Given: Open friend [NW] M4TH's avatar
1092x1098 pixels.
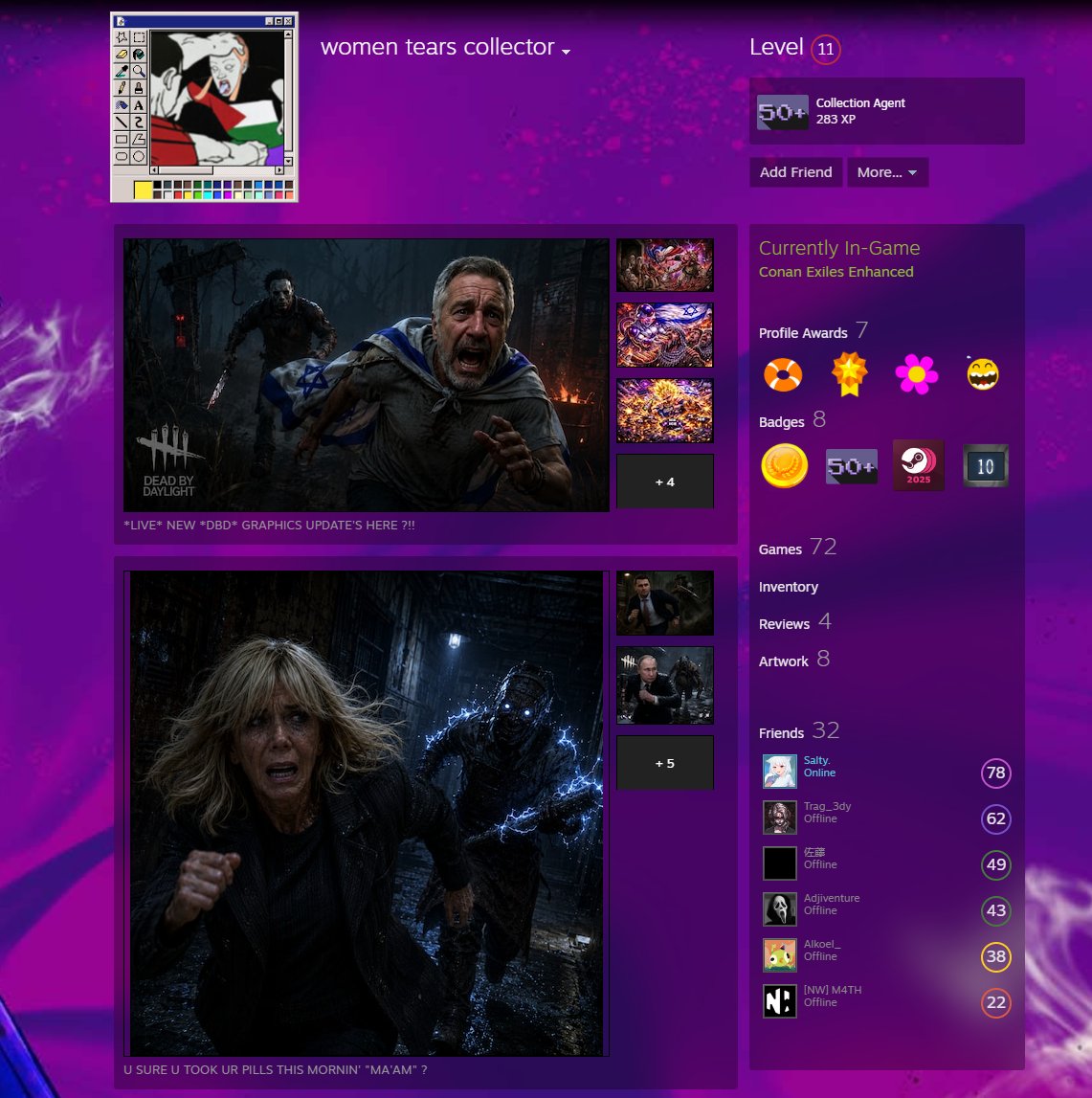Looking at the screenshot, I should [780, 1000].
